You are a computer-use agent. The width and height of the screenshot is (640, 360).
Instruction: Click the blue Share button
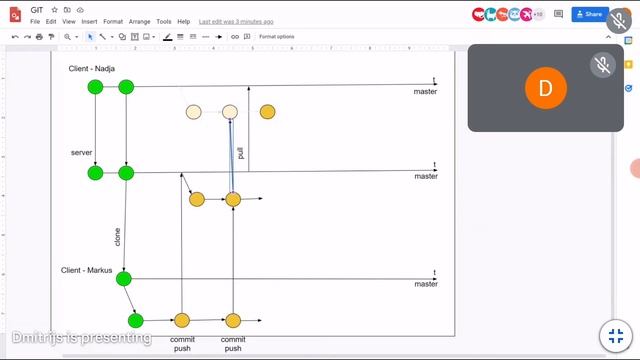[x=590, y=14]
